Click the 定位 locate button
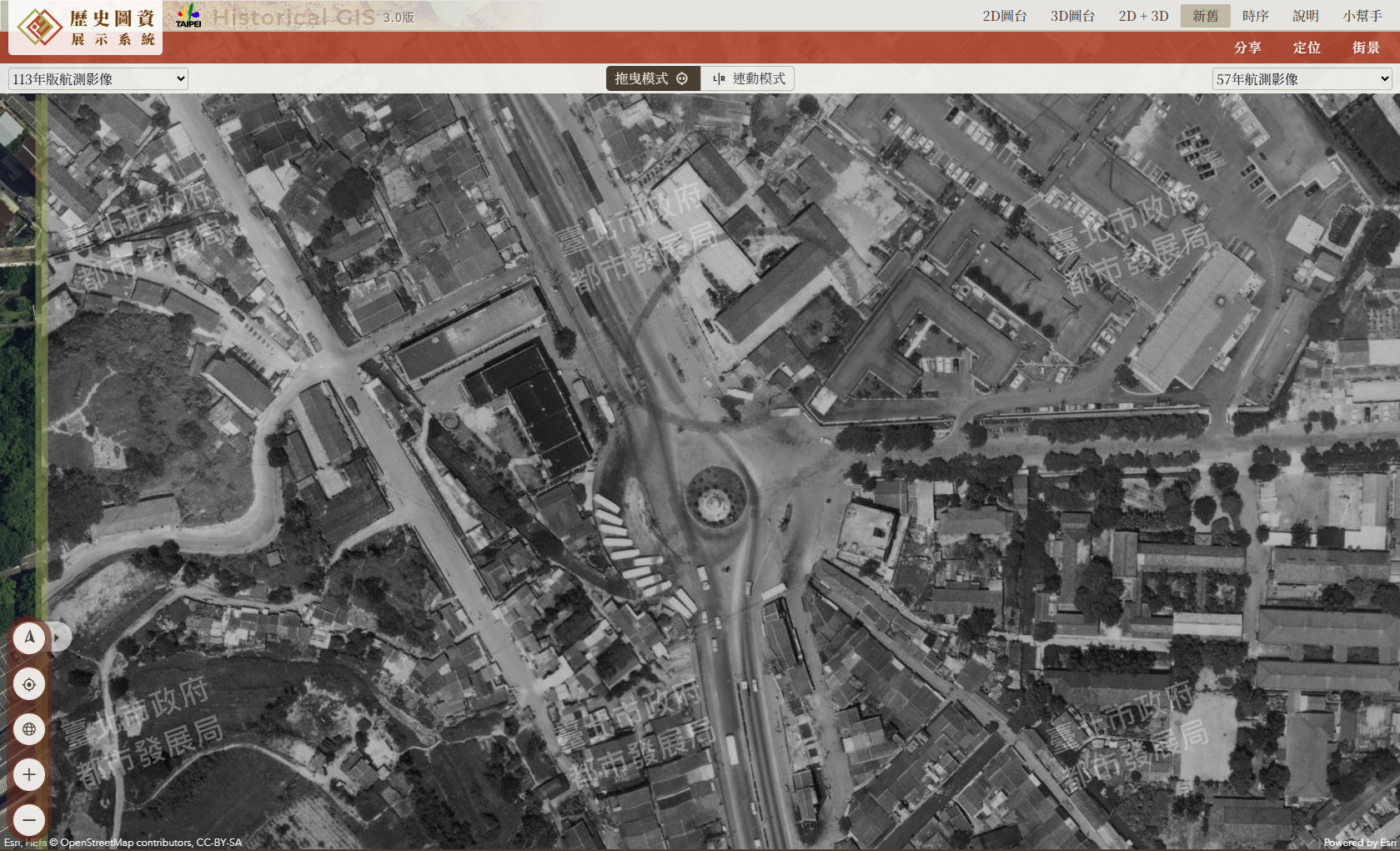The image size is (1400, 851). coord(1307,48)
